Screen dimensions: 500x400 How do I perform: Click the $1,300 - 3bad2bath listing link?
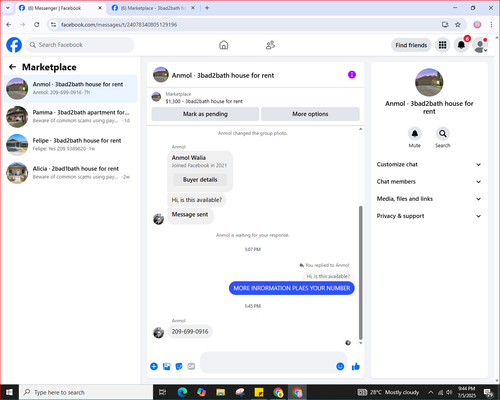click(x=204, y=101)
